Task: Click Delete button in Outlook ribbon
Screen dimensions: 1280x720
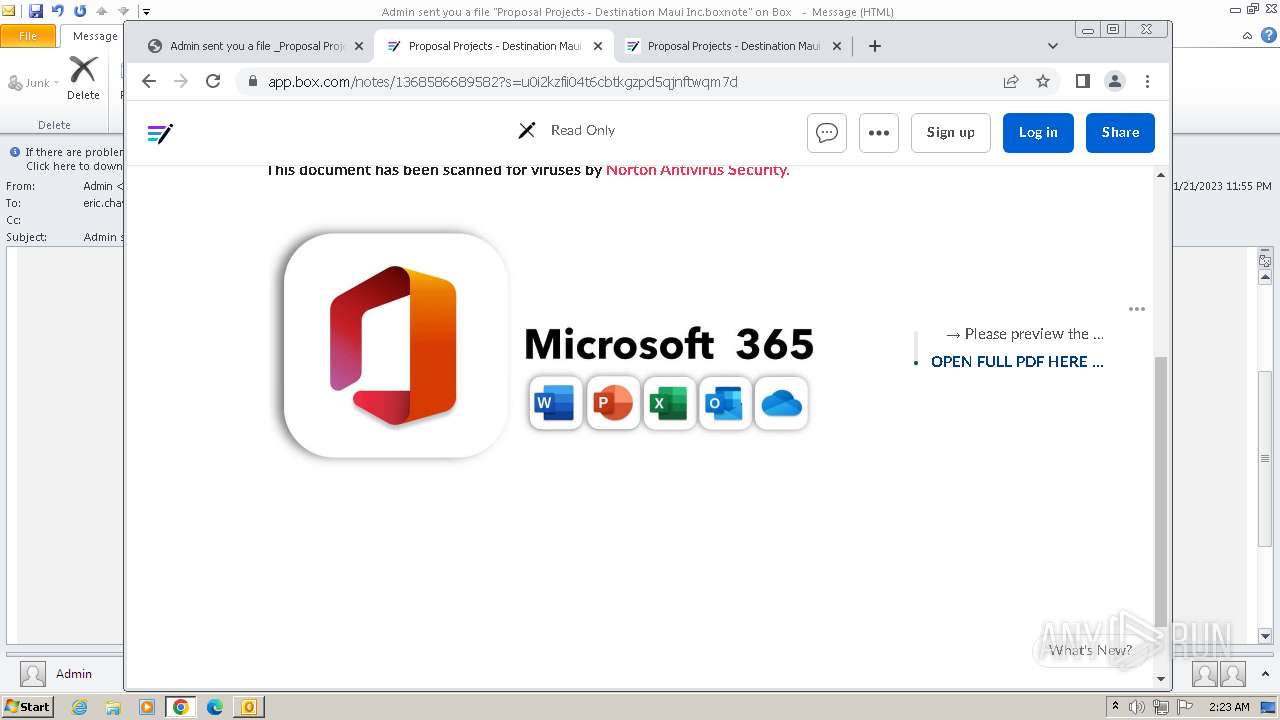Action: pos(83,78)
